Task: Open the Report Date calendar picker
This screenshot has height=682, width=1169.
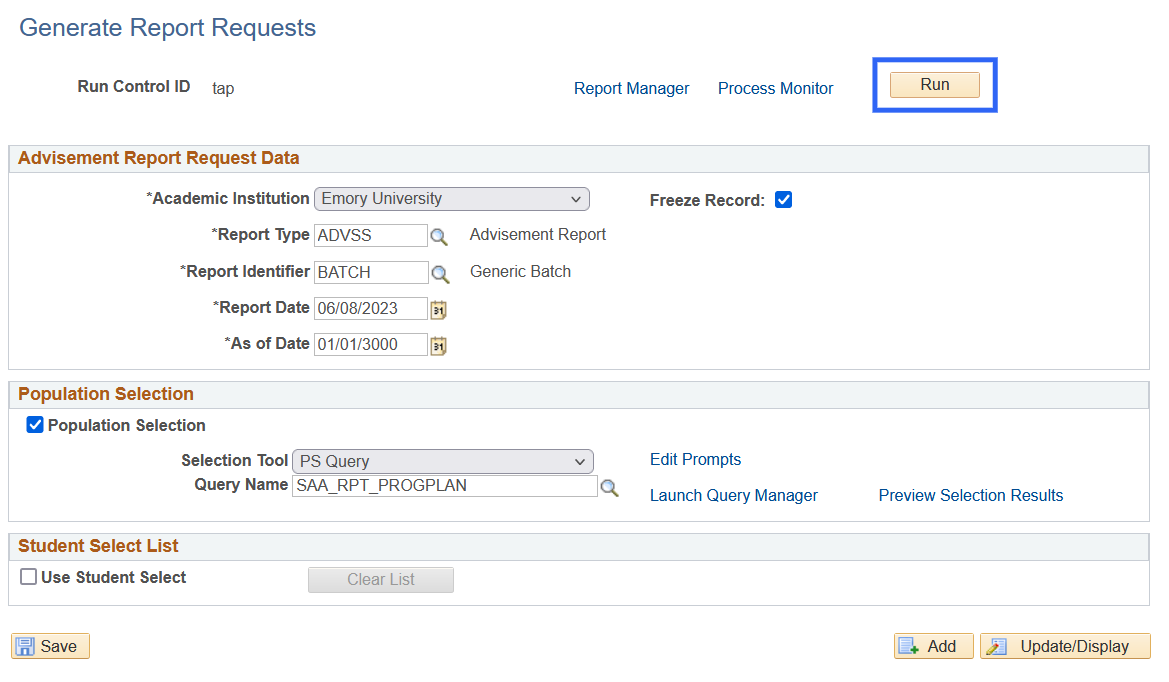Action: click(x=438, y=310)
